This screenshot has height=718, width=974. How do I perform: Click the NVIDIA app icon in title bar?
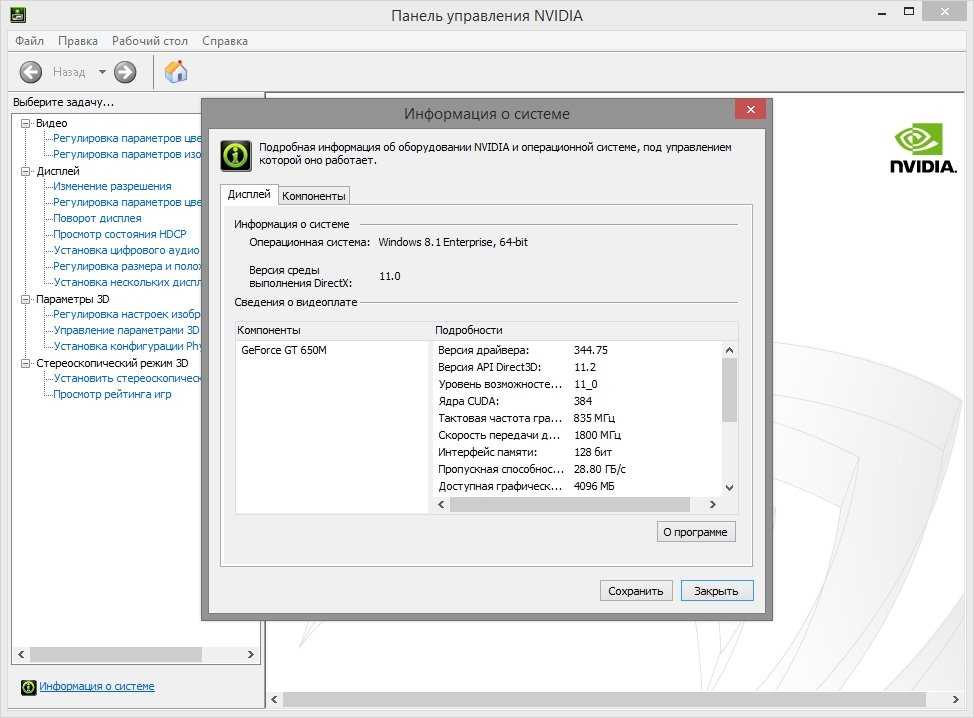tap(18, 14)
